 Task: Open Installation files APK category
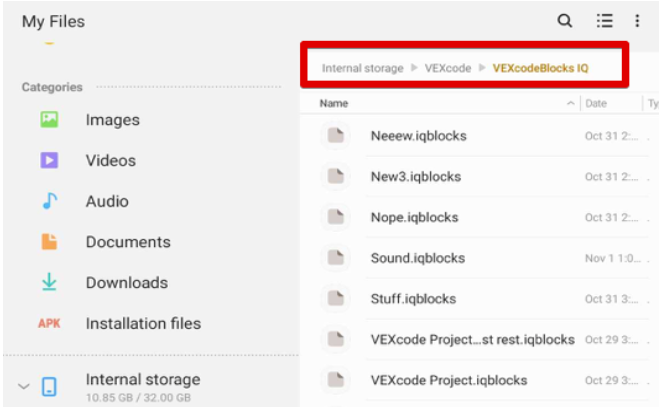pyautogui.click(x=142, y=324)
